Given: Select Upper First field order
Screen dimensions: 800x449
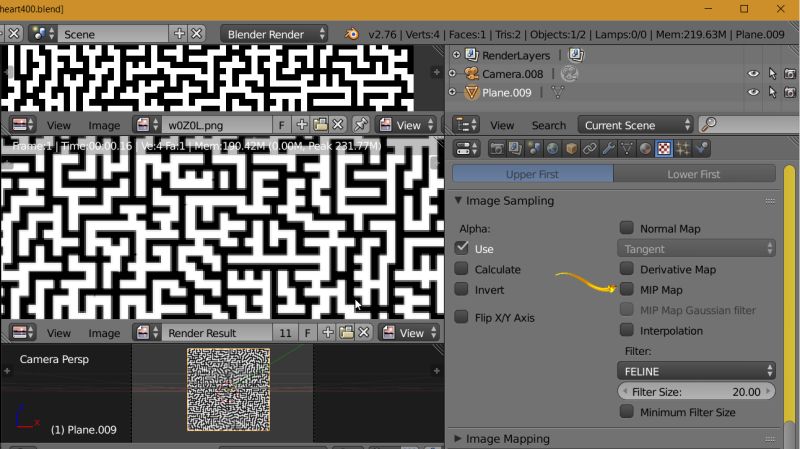Looking at the screenshot, I should point(533,174).
